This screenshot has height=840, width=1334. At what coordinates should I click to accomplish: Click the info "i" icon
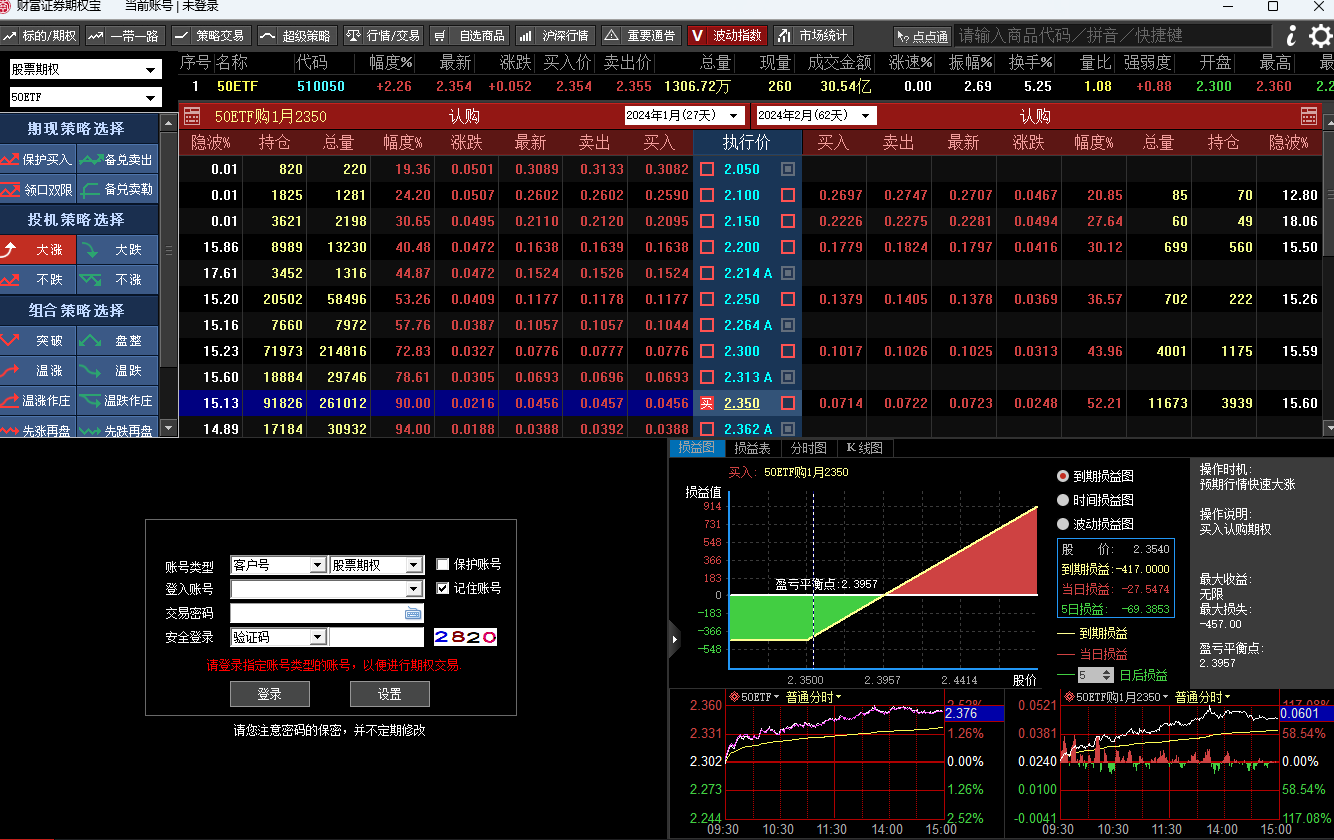(1292, 36)
